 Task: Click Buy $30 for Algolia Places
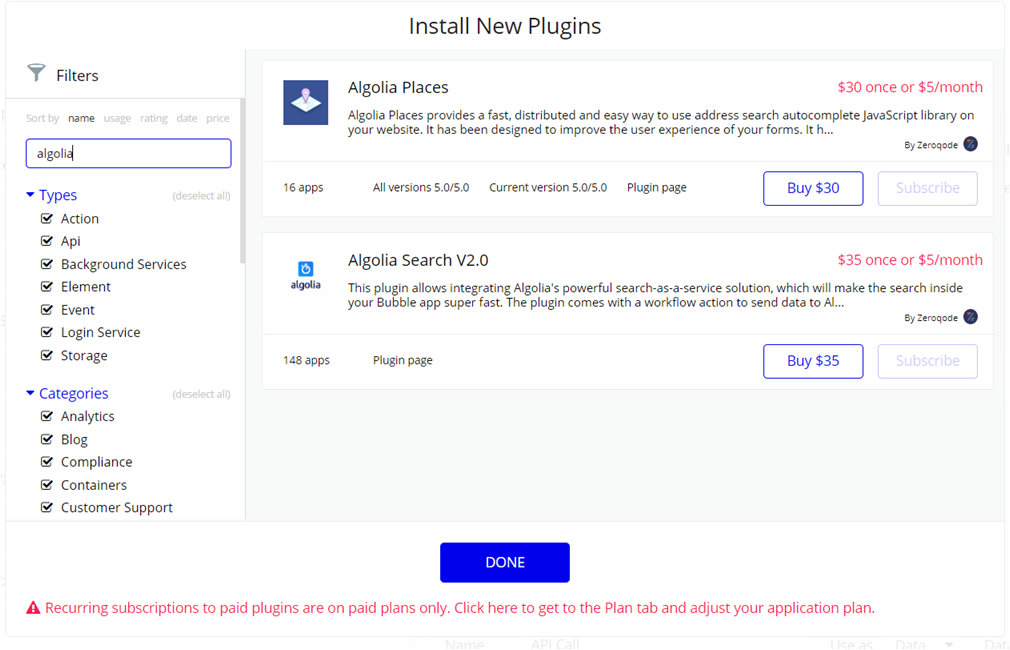[813, 188]
